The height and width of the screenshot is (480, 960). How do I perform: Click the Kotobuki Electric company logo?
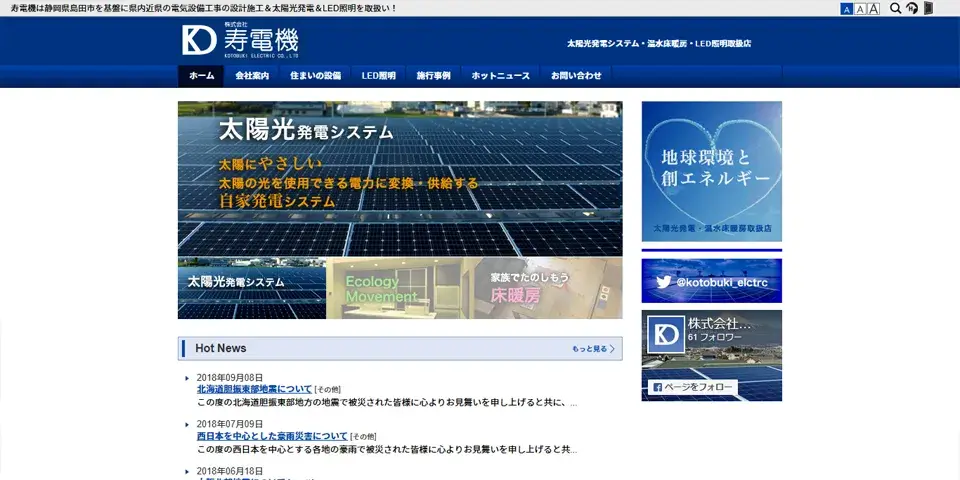tap(240, 40)
